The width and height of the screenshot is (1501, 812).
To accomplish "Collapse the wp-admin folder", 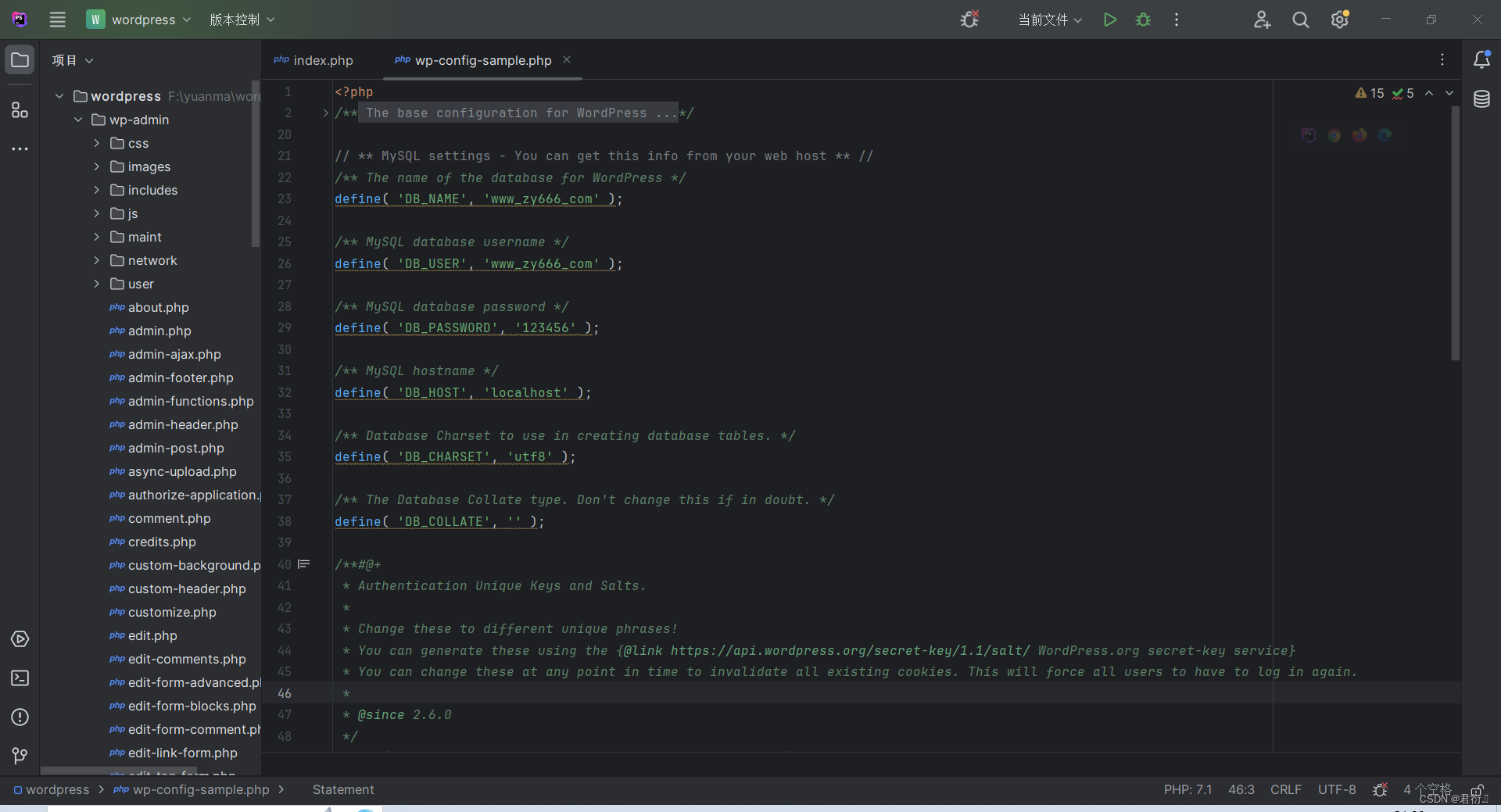I will point(78,120).
